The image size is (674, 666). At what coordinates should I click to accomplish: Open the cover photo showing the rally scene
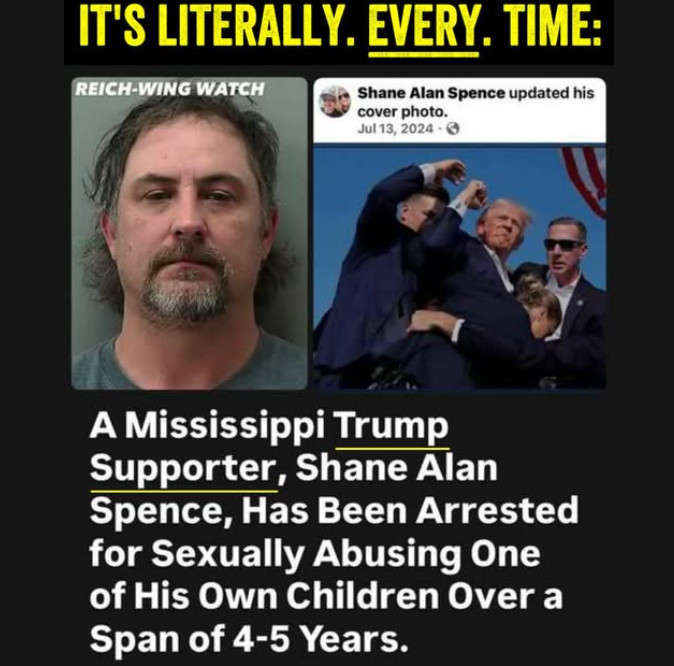460,267
